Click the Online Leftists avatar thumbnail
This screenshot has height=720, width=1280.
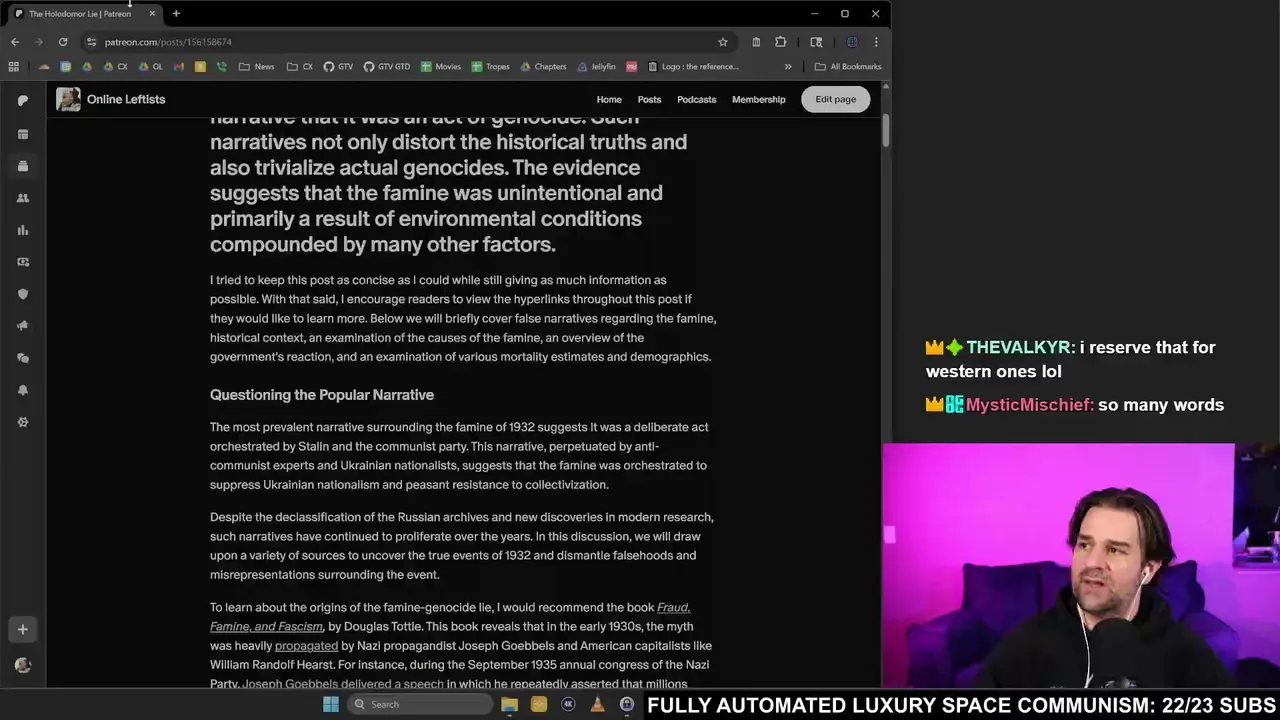point(68,99)
